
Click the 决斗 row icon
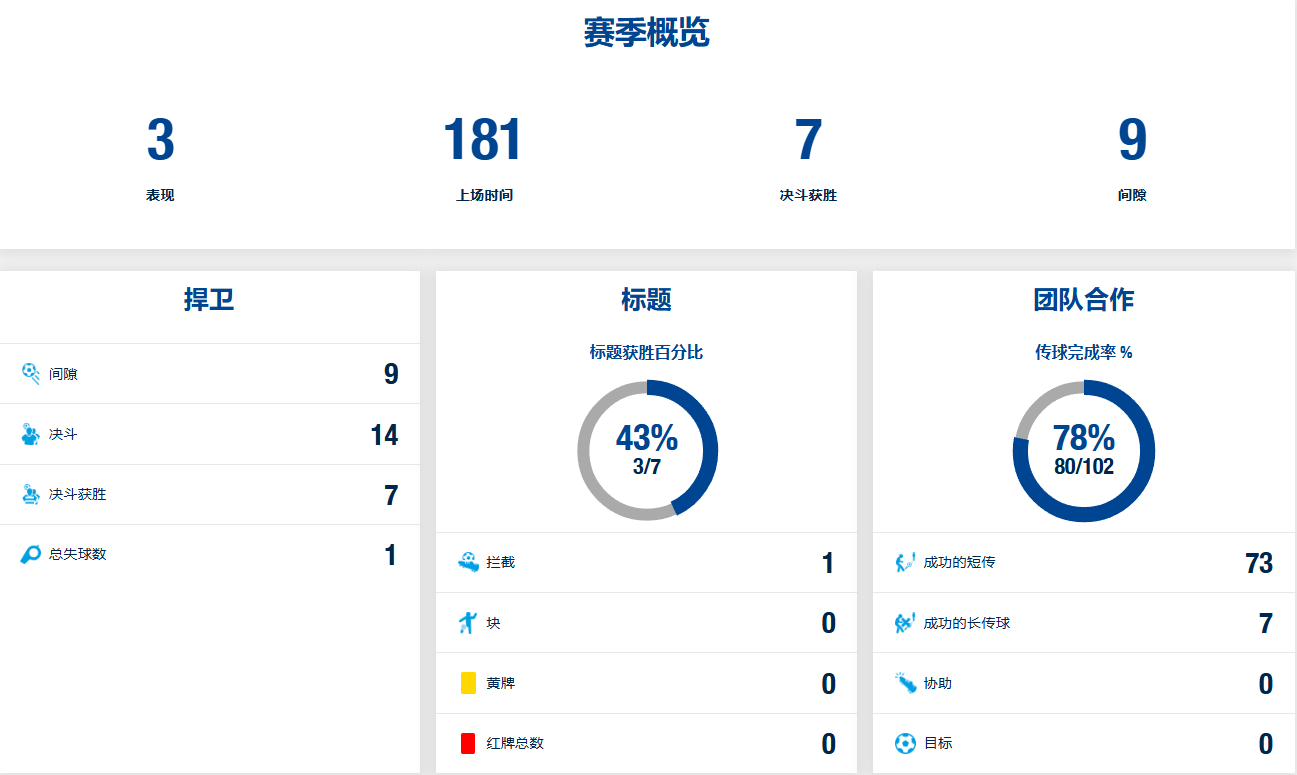tap(30, 434)
